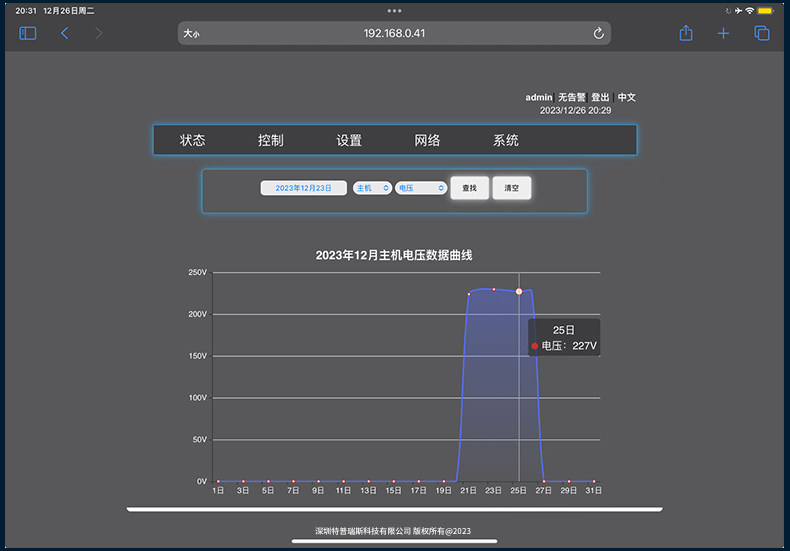Expand the 电压 parameter dropdown
This screenshot has width=790, height=551.
tap(420, 188)
